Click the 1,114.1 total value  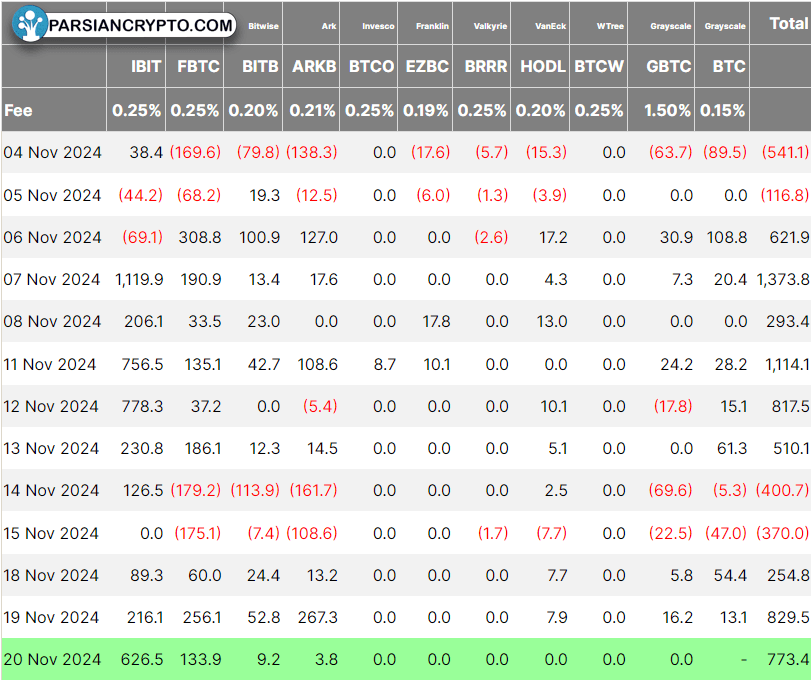tap(787, 364)
